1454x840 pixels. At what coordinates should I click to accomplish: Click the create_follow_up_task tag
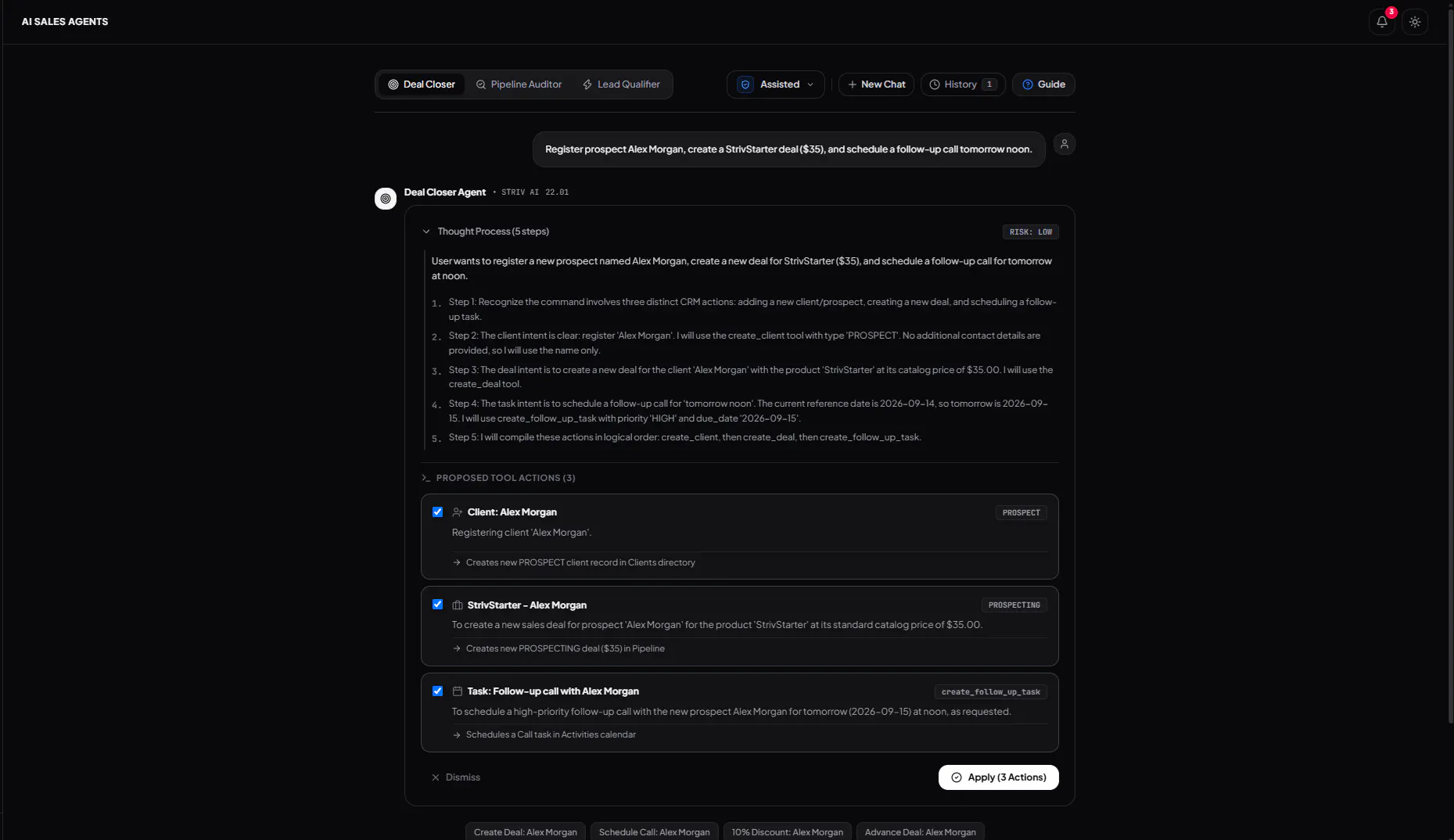[x=991, y=692]
